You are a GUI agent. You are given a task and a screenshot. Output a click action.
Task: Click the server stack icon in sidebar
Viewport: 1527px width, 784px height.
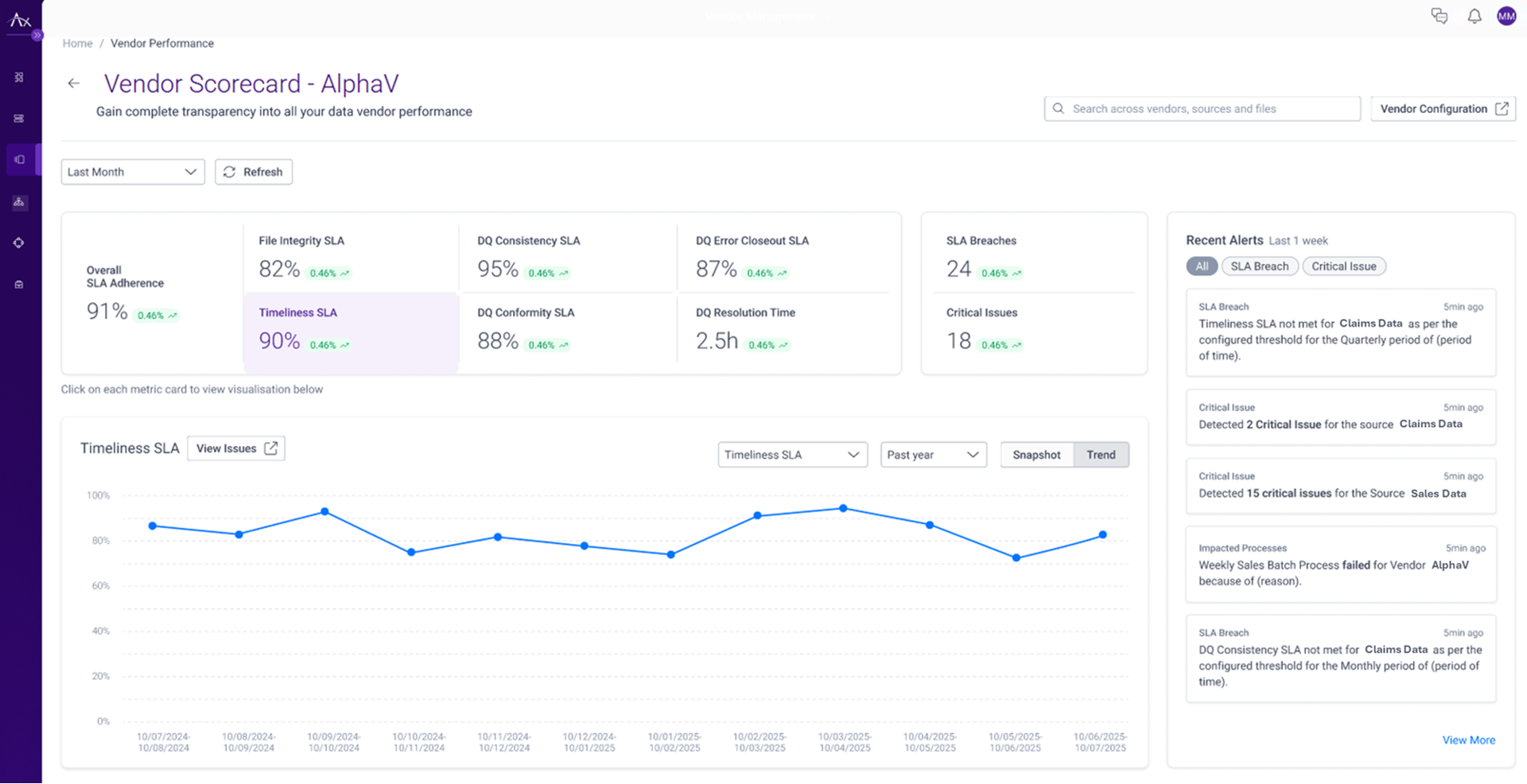coord(19,118)
